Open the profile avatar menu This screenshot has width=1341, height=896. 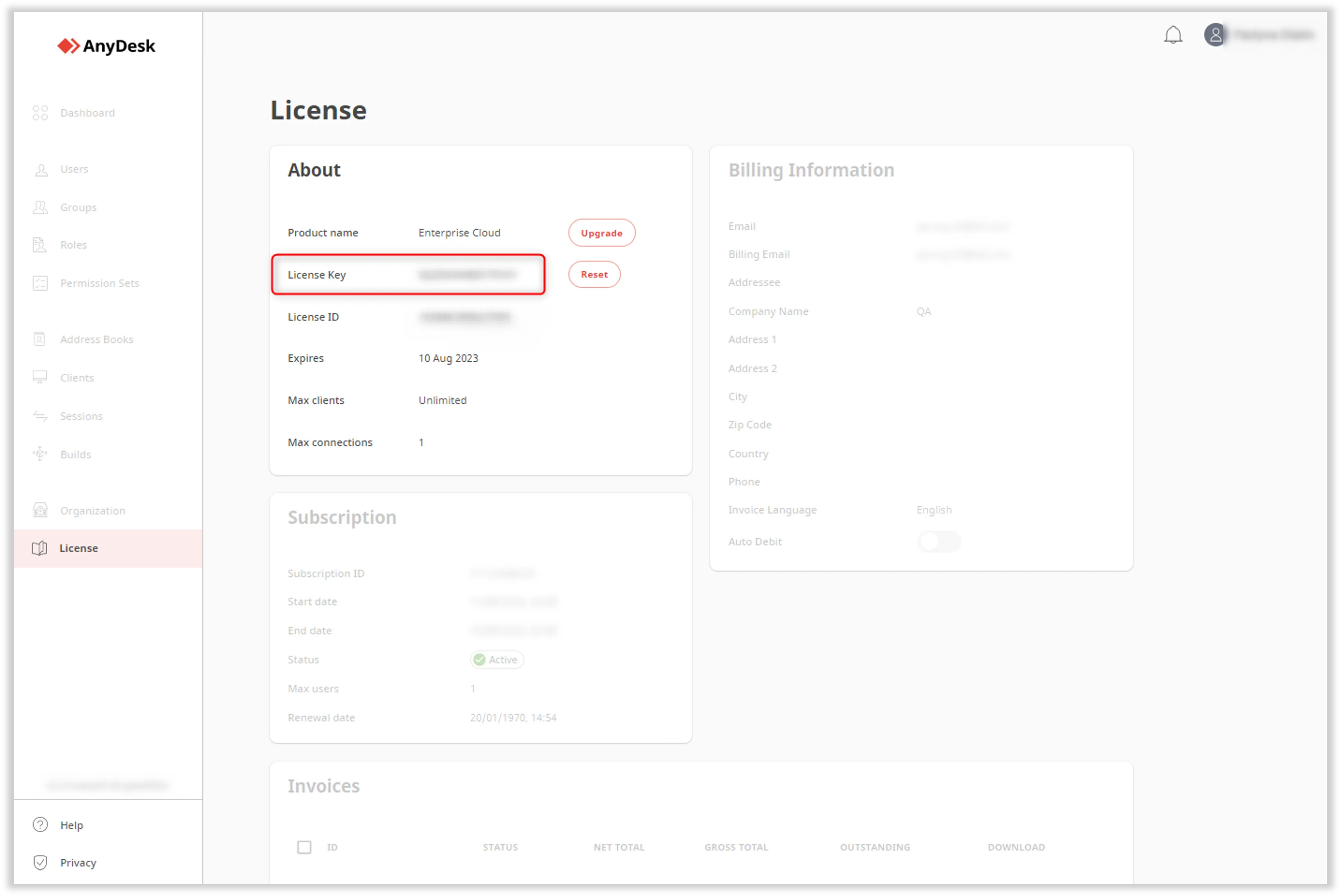pyautogui.click(x=1215, y=35)
